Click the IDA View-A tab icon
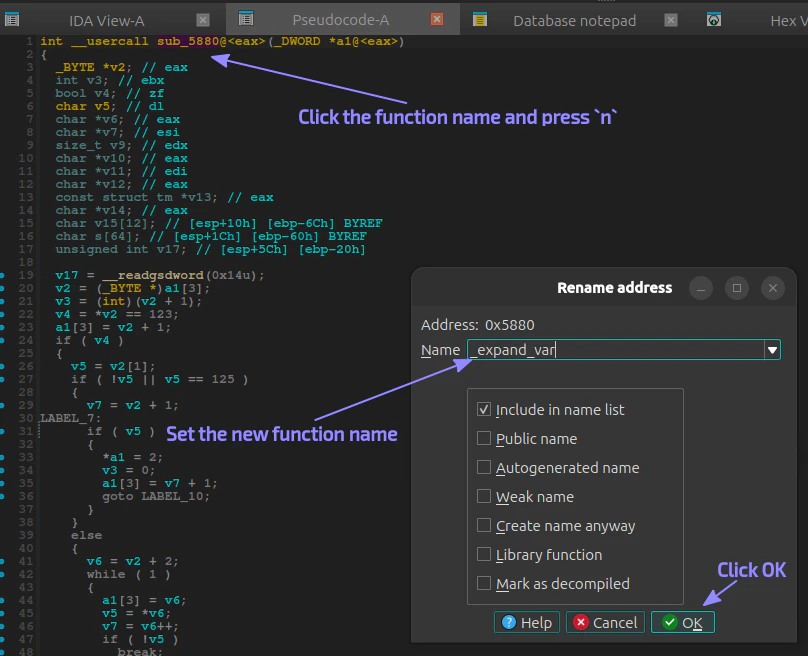This screenshot has width=808, height=656. 12,20
